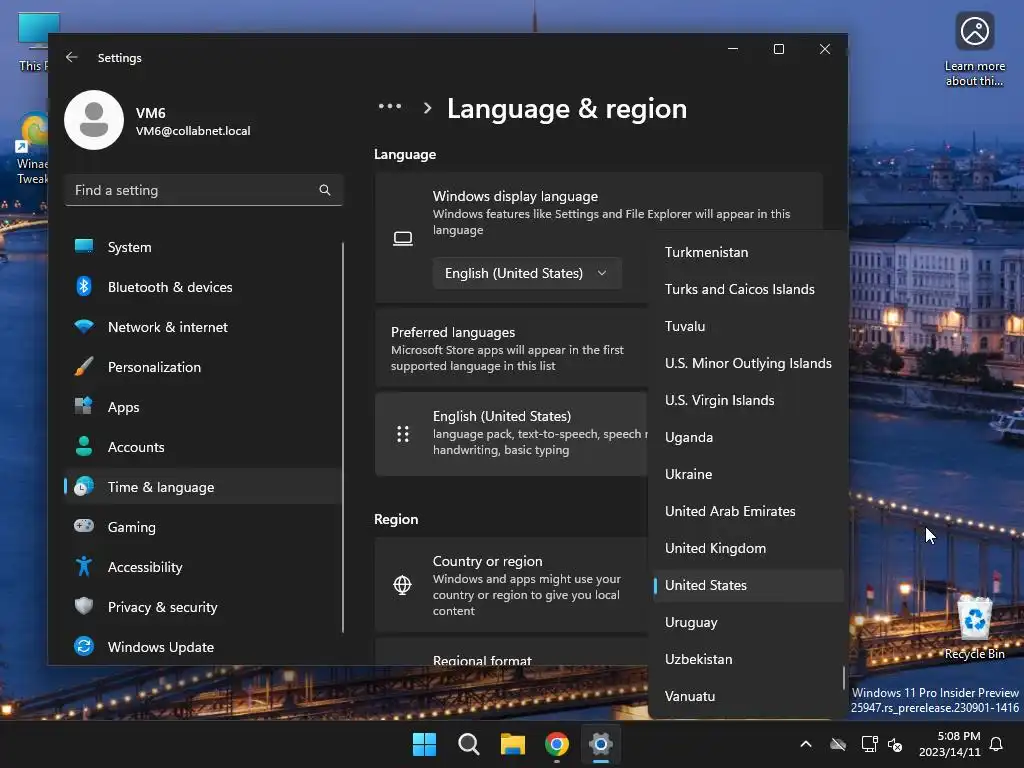The image size is (1024, 768).
Task: Click the Find a setting search box
Action: (204, 190)
